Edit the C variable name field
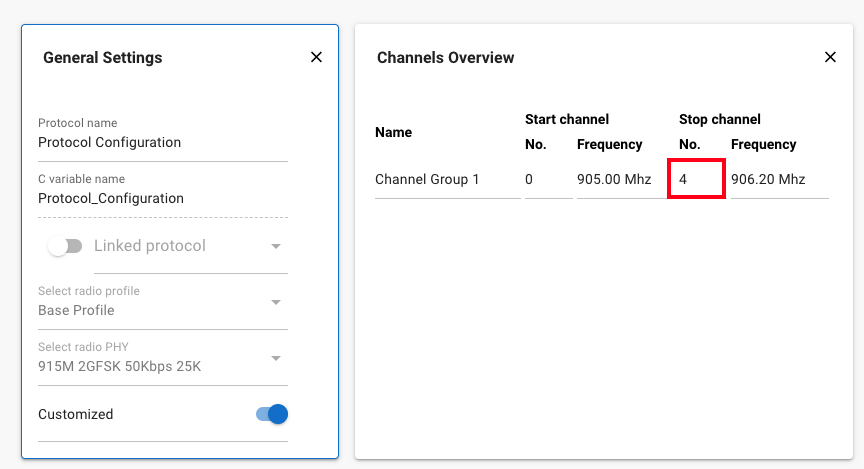The width and height of the screenshot is (864, 469). point(162,199)
